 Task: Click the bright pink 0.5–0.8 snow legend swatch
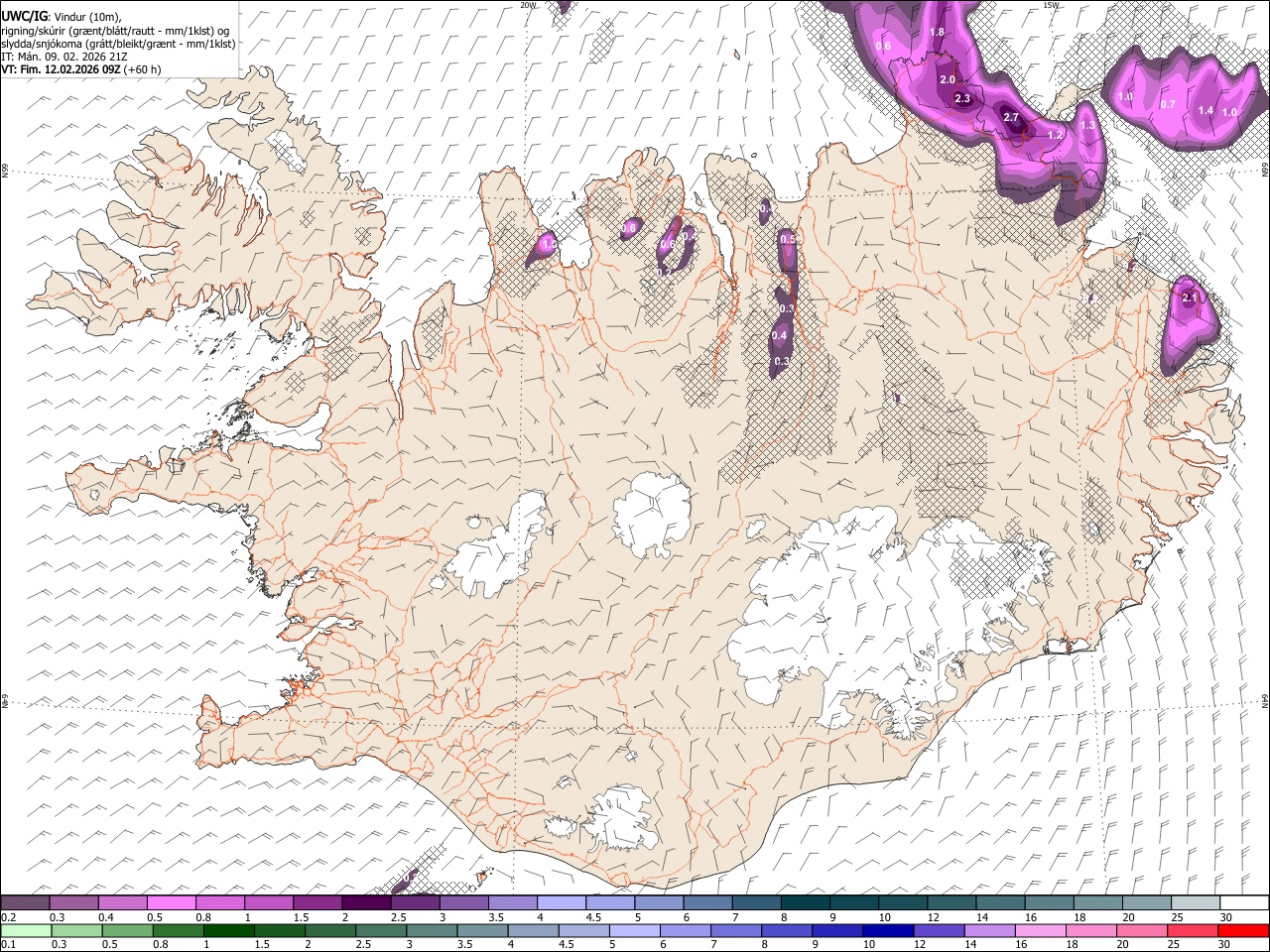pyautogui.click(x=171, y=902)
